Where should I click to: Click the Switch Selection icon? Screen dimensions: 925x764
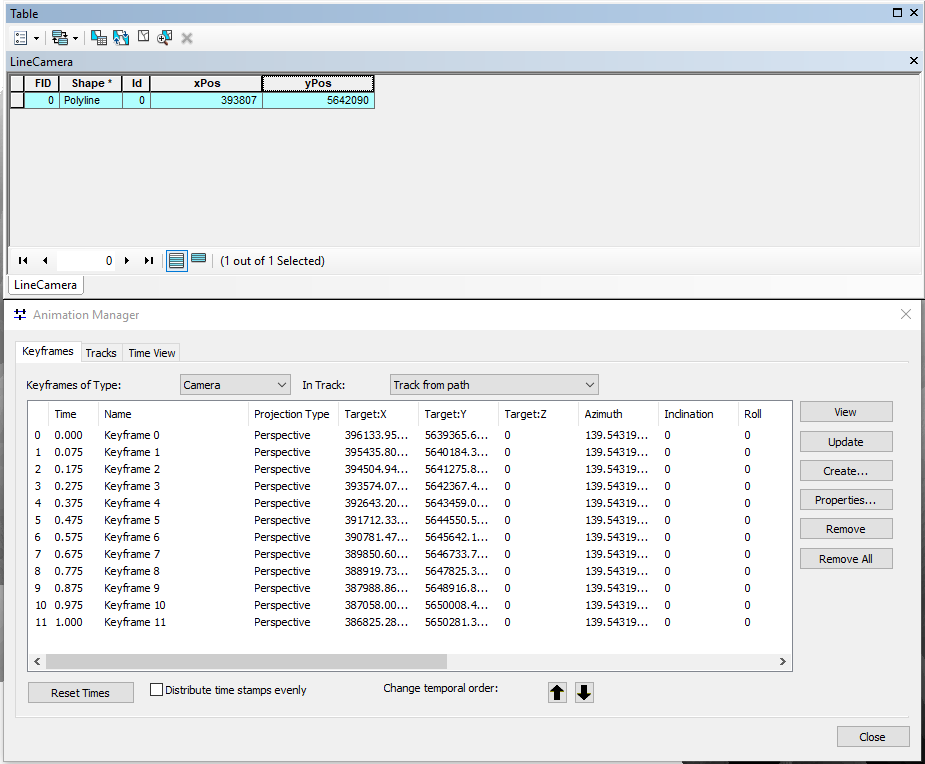[x=121, y=38]
